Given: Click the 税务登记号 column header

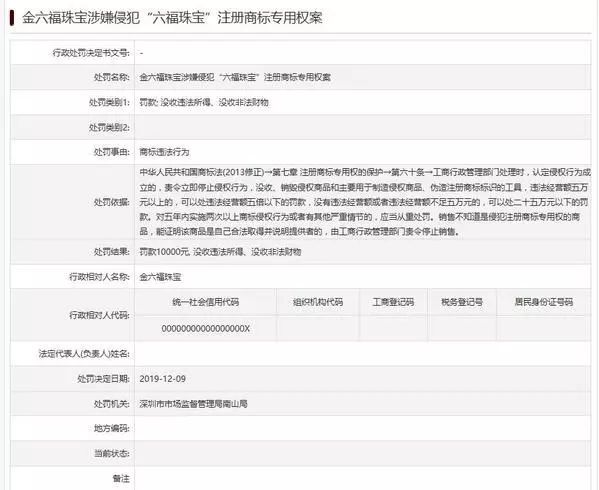Looking at the screenshot, I should pos(462,302).
